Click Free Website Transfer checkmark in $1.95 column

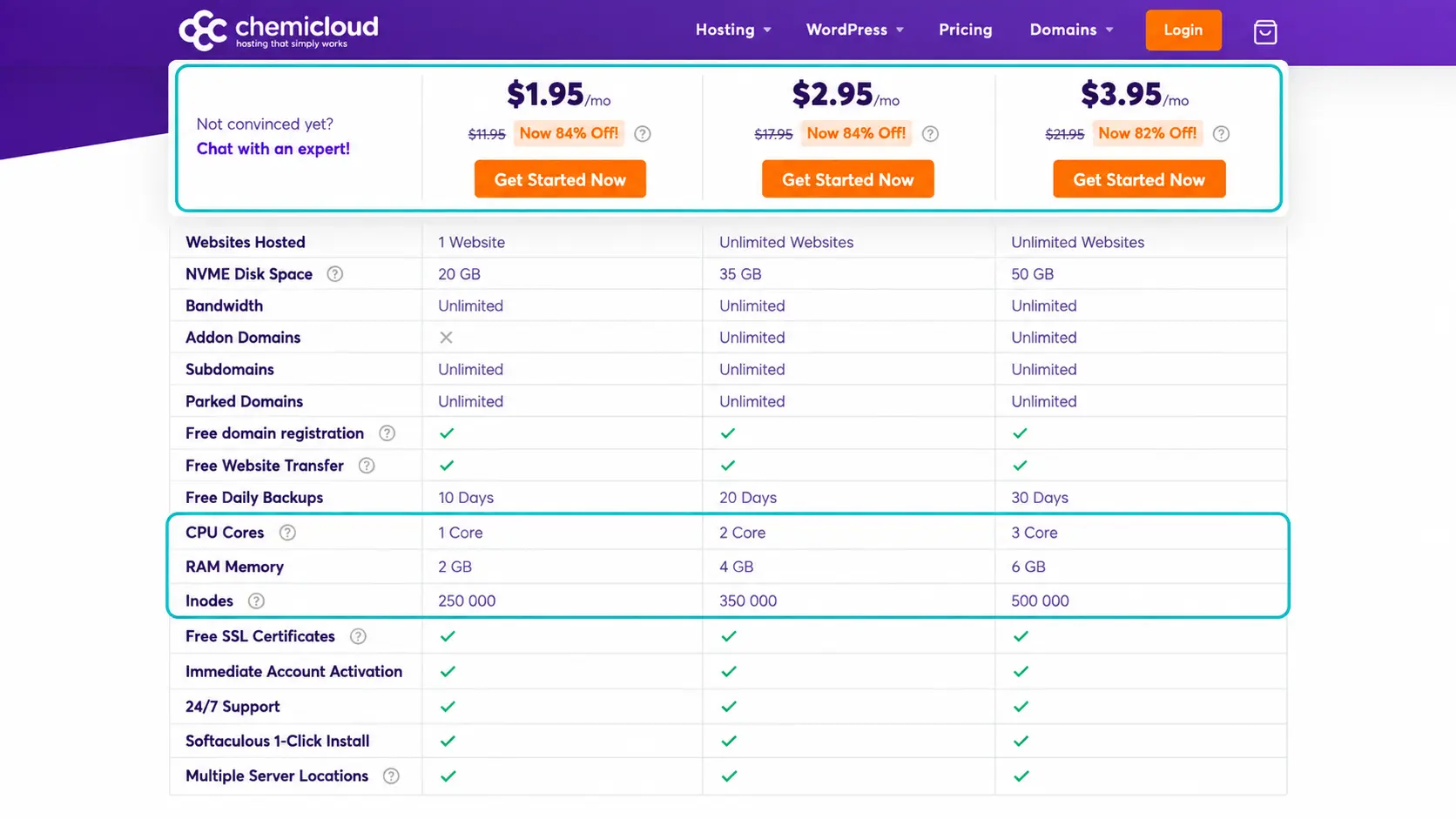pos(447,466)
